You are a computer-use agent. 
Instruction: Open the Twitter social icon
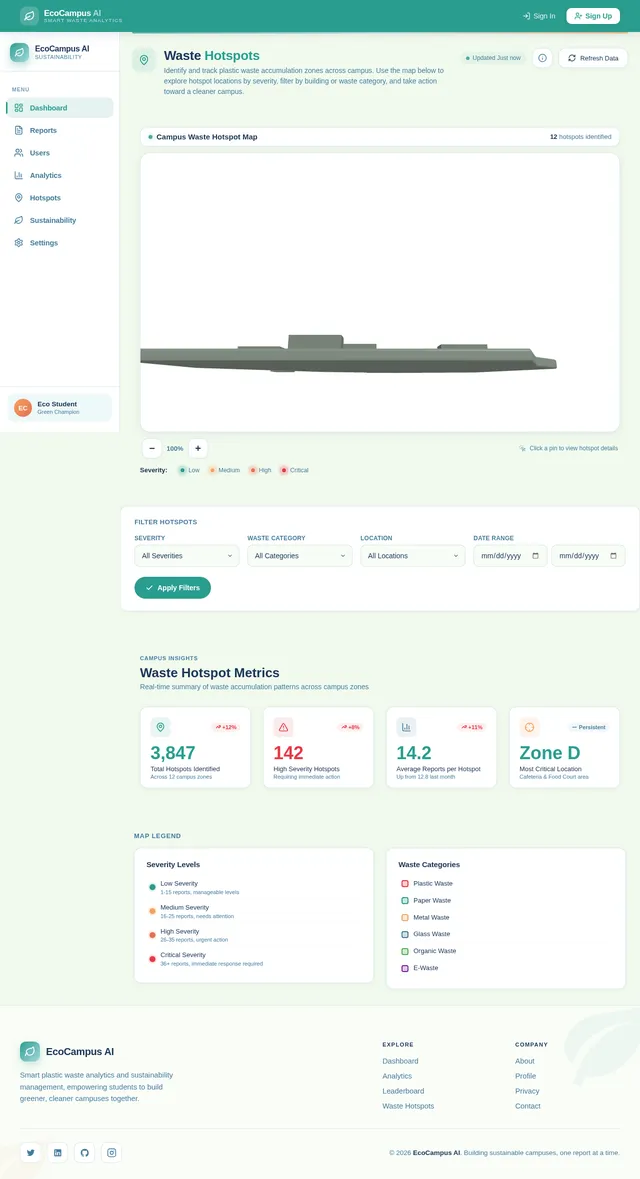[30, 1153]
